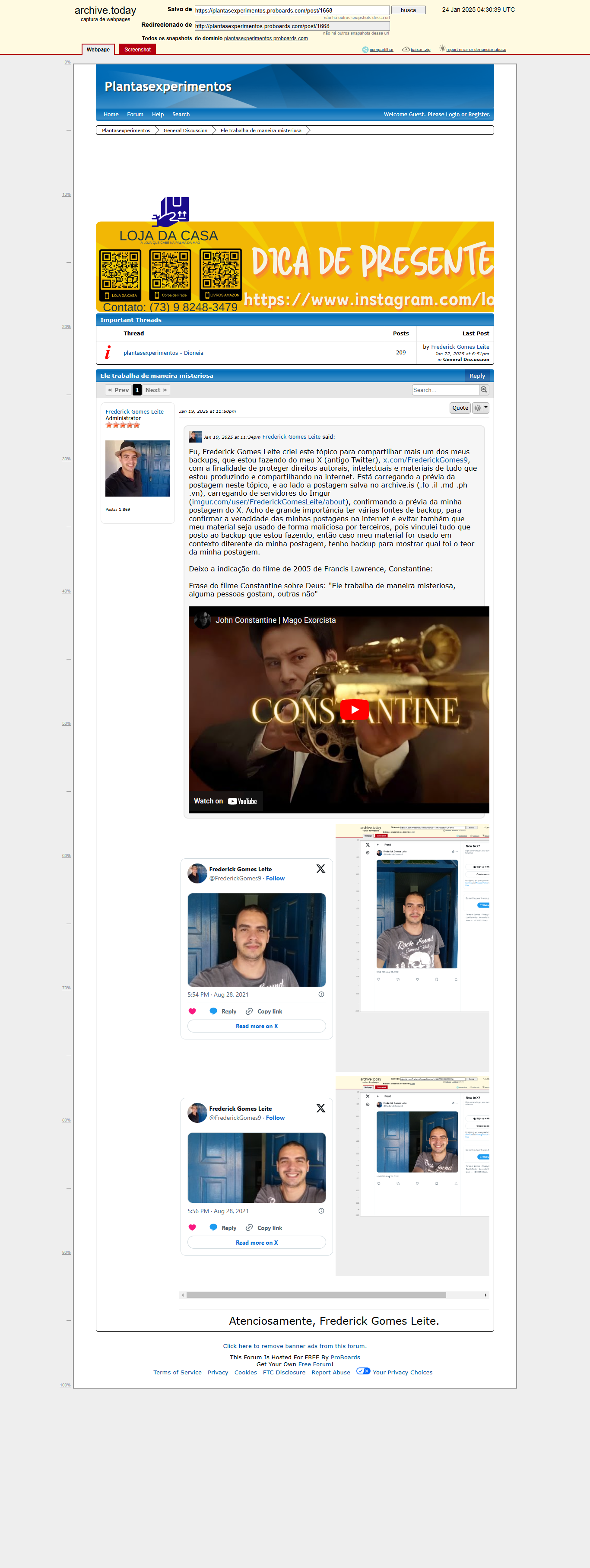
Task: Click the Reply button in thread header
Action: tap(477, 376)
